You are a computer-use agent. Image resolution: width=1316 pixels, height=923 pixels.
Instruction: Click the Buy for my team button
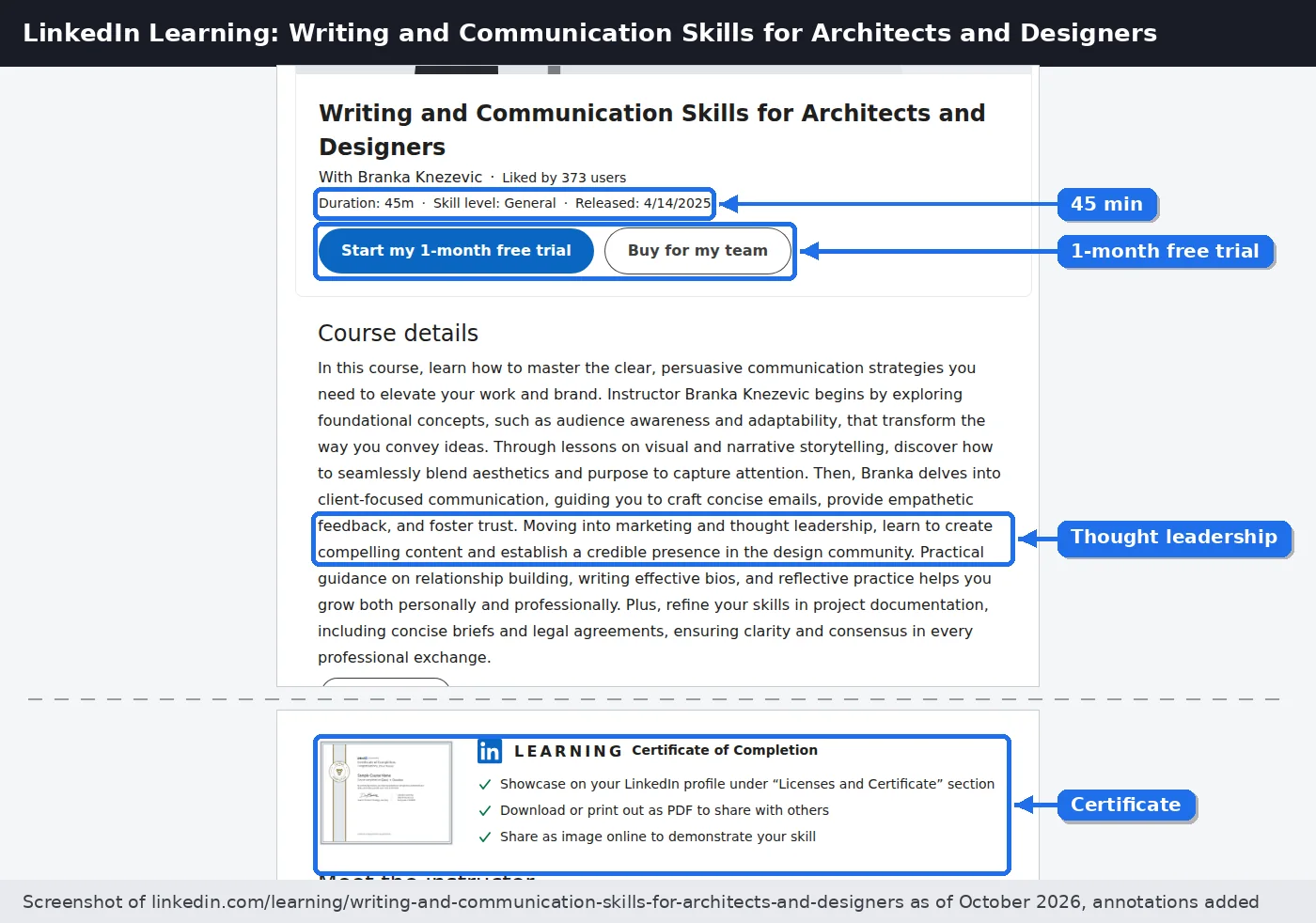click(697, 251)
